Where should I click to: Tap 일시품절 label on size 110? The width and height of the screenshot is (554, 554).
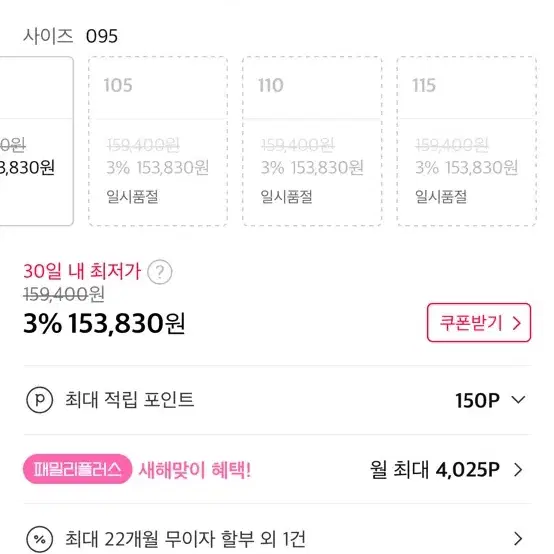pyautogui.click(x=286, y=197)
